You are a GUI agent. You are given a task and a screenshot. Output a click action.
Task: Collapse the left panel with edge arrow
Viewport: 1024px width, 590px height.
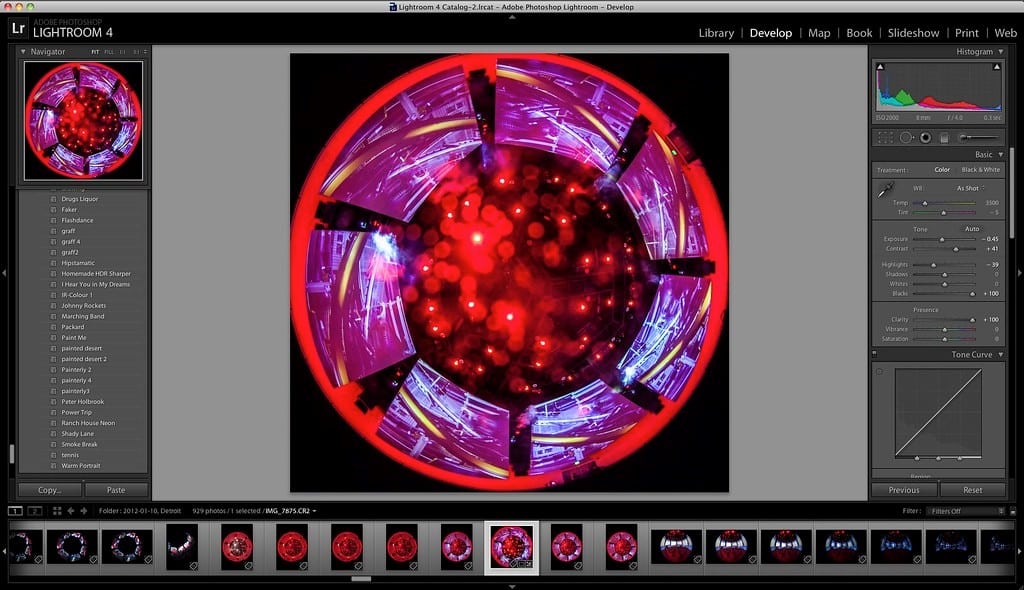point(4,272)
